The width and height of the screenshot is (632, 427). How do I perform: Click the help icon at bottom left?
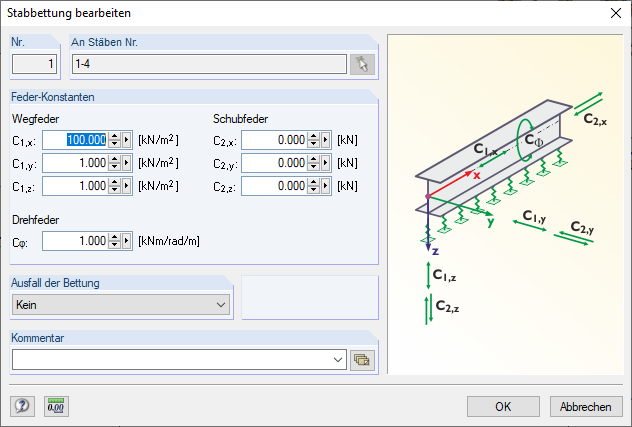pos(22,406)
